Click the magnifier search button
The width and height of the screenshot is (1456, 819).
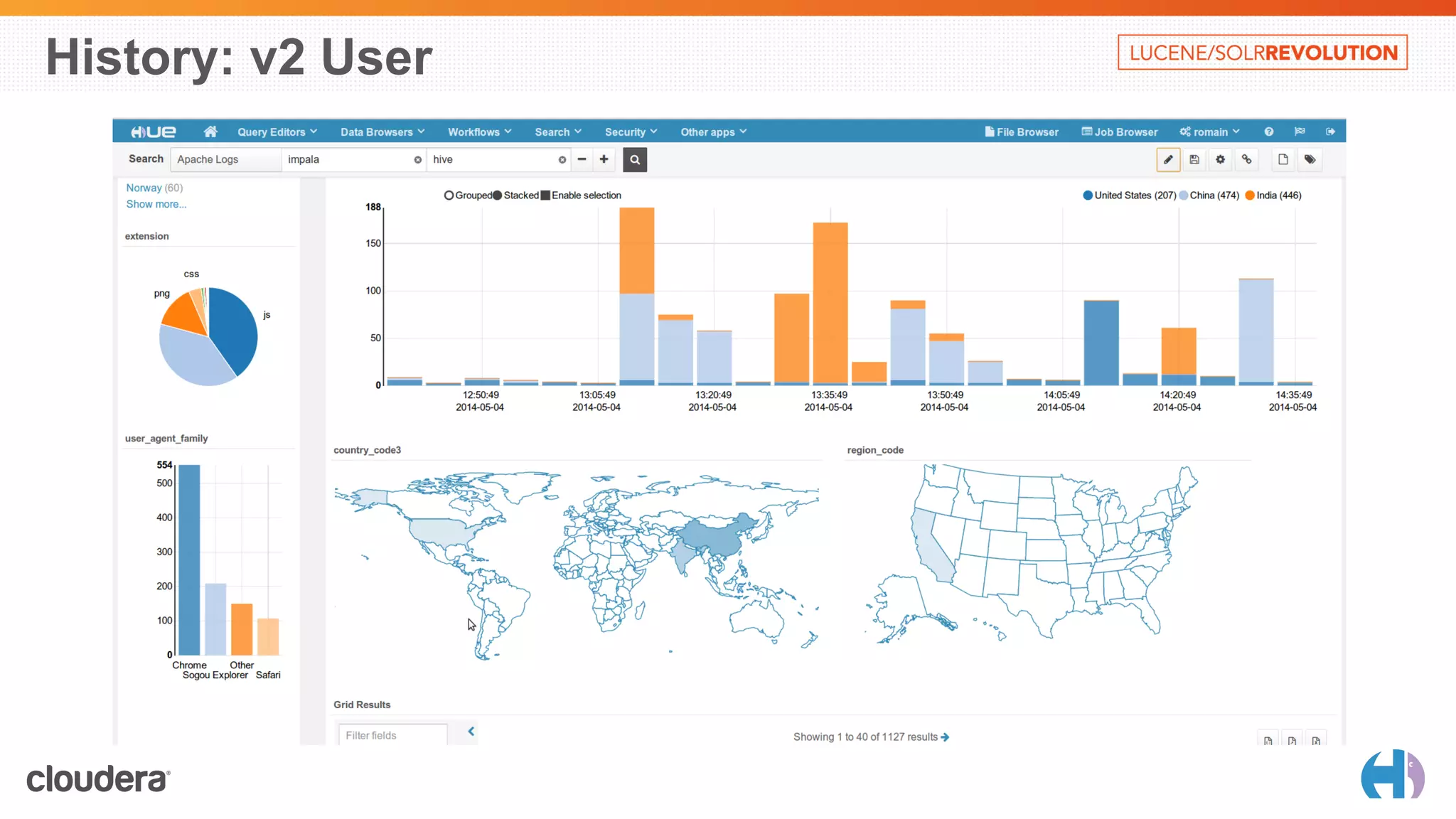point(635,160)
